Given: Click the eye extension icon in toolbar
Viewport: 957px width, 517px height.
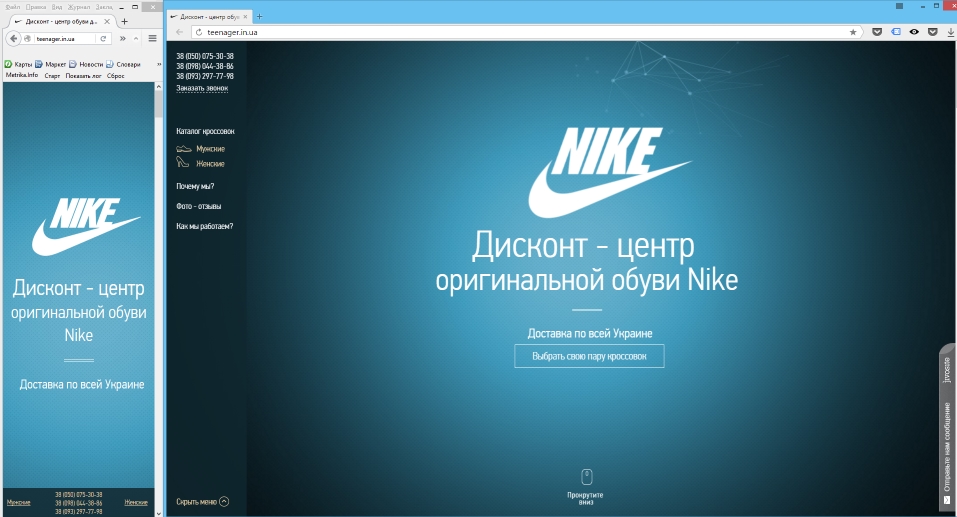Looking at the screenshot, I should point(914,32).
